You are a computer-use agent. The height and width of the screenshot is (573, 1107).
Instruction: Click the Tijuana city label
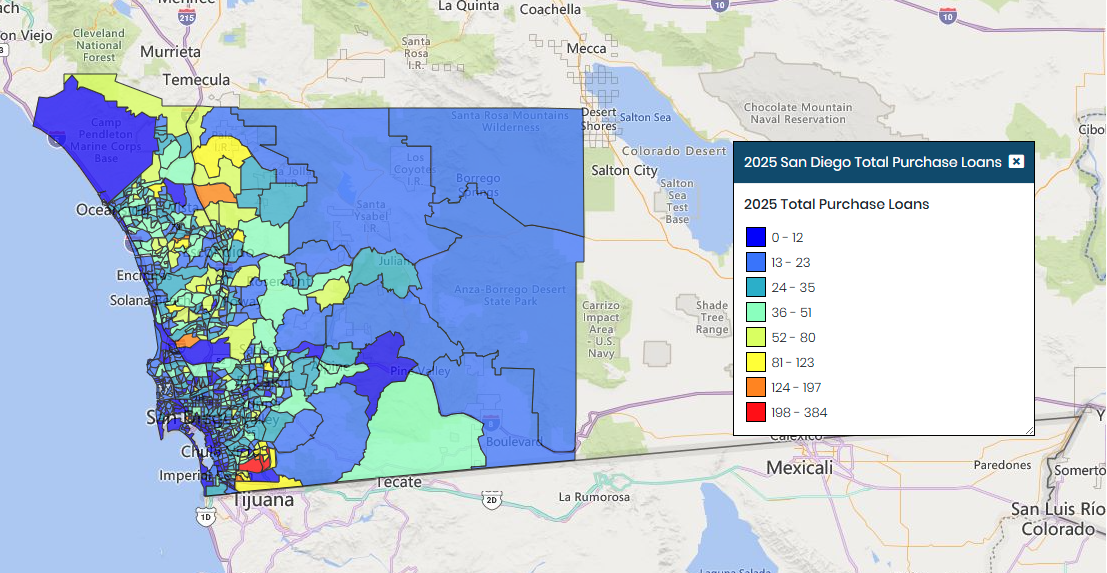(x=264, y=500)
